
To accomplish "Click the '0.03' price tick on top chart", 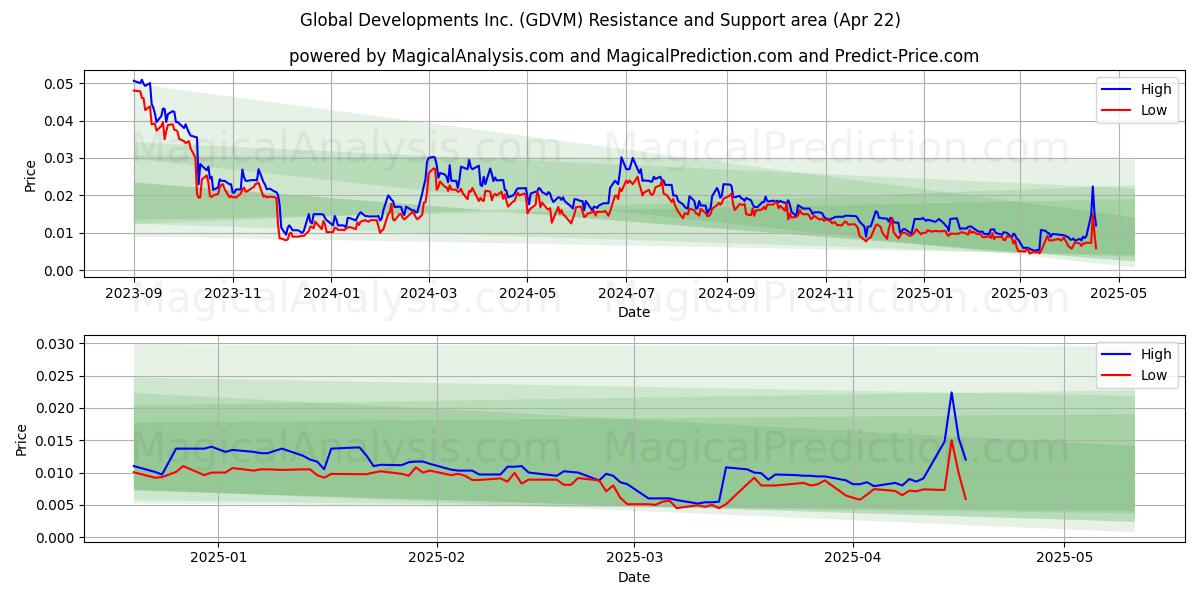I will tap(59, 158).
